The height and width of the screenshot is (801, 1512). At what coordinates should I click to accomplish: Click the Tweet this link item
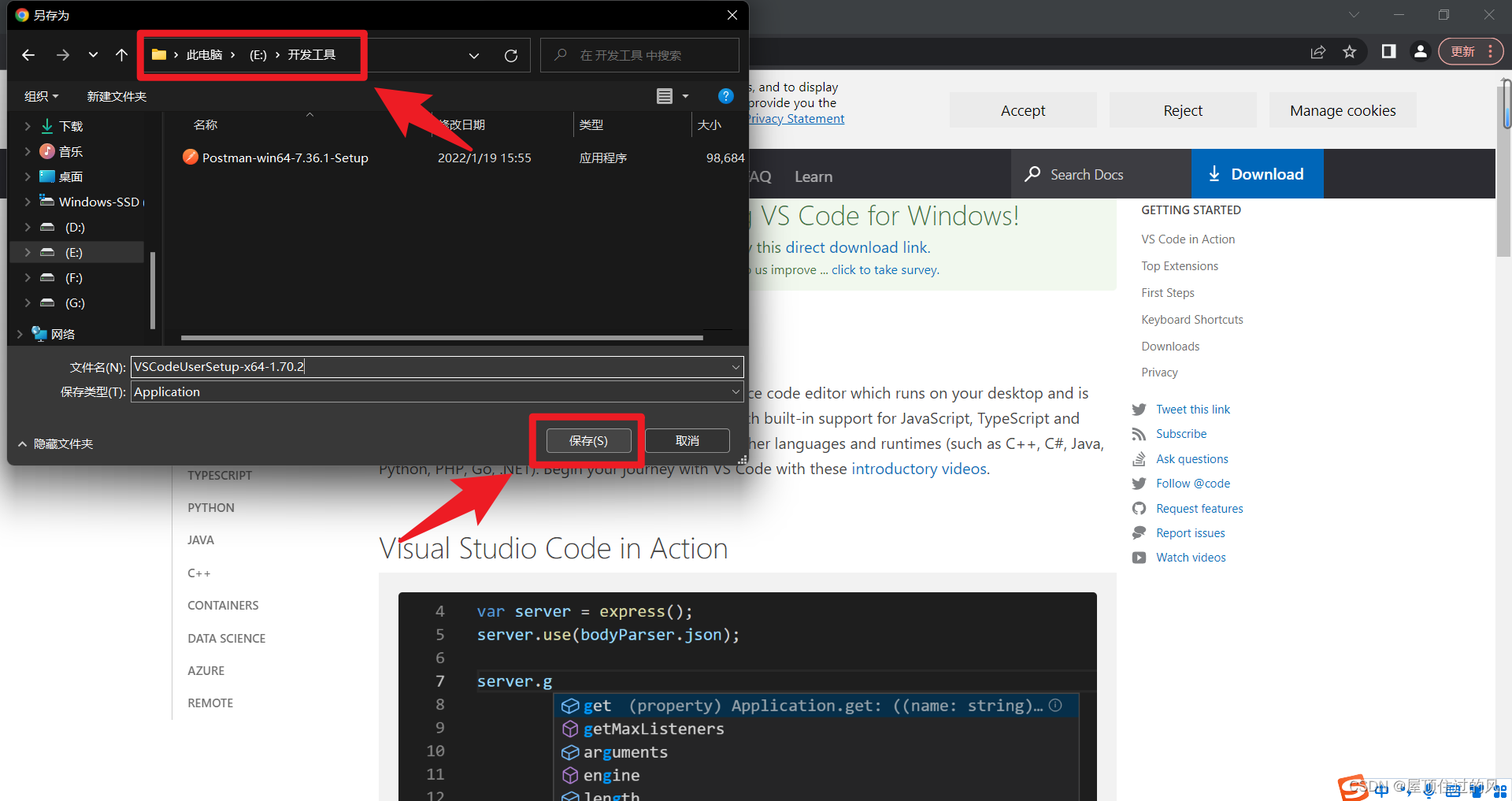(x=1192, y=410)
